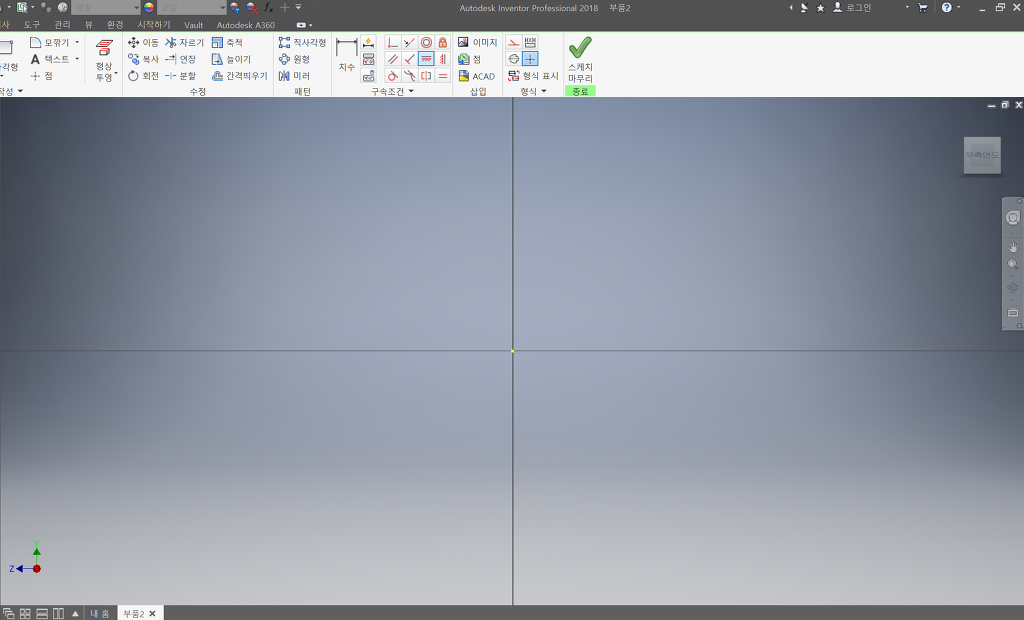Open the 관리 (Manage) ribbon tab
Image resolution: width=1024 pixels, height=620 pixels.
pyautogui.click(x=62, y=25)
